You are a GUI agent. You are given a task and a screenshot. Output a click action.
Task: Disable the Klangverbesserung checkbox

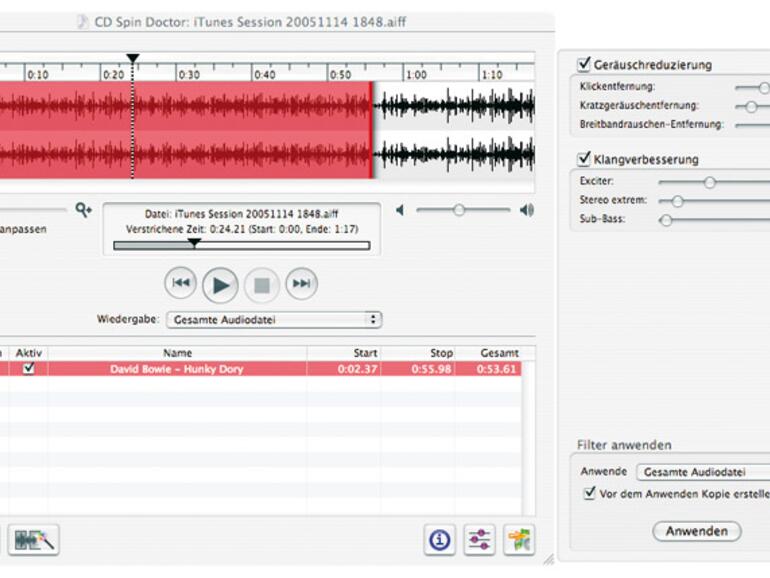pyautogui.click(x=584, y=159)
